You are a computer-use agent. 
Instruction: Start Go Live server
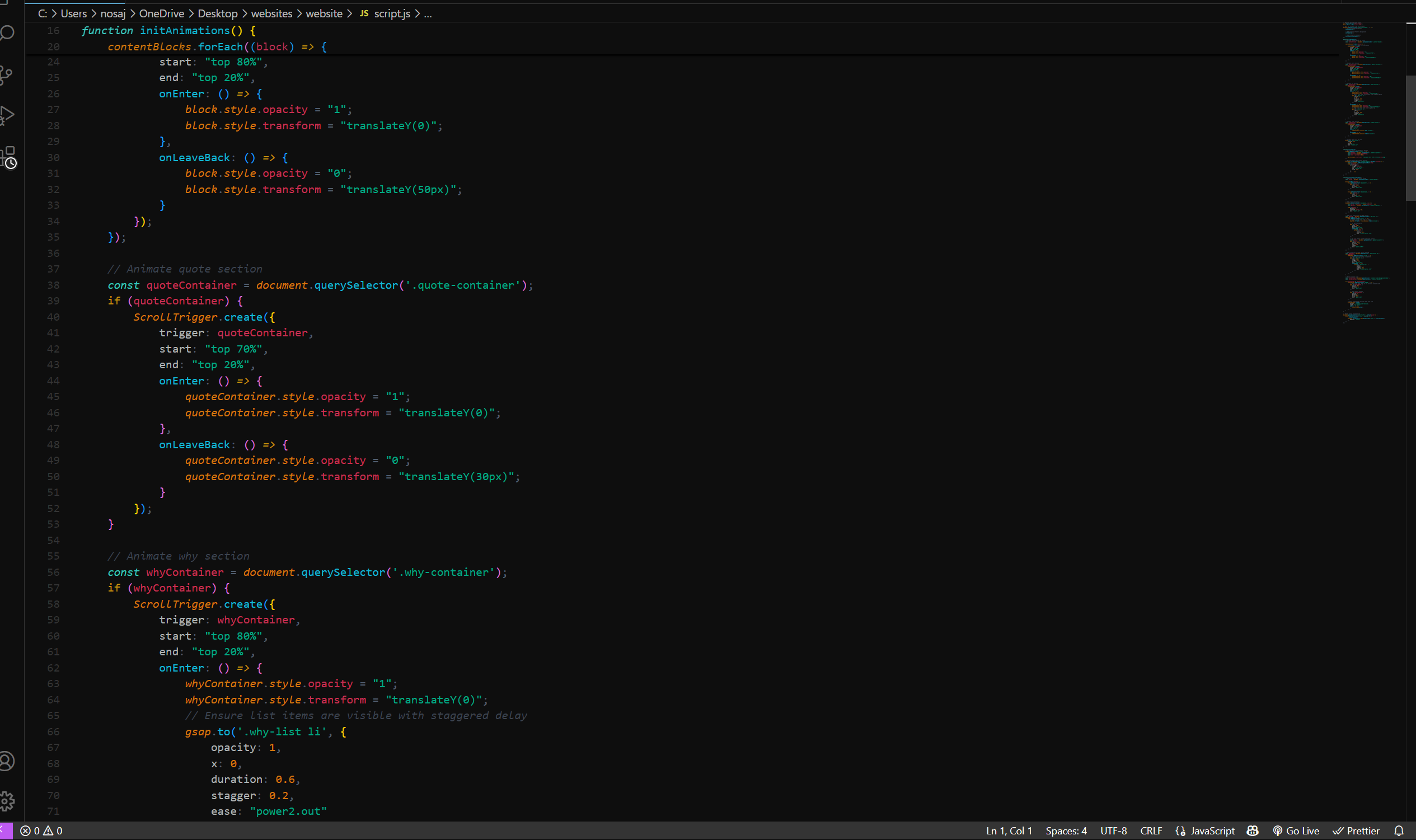[1296, 830]
